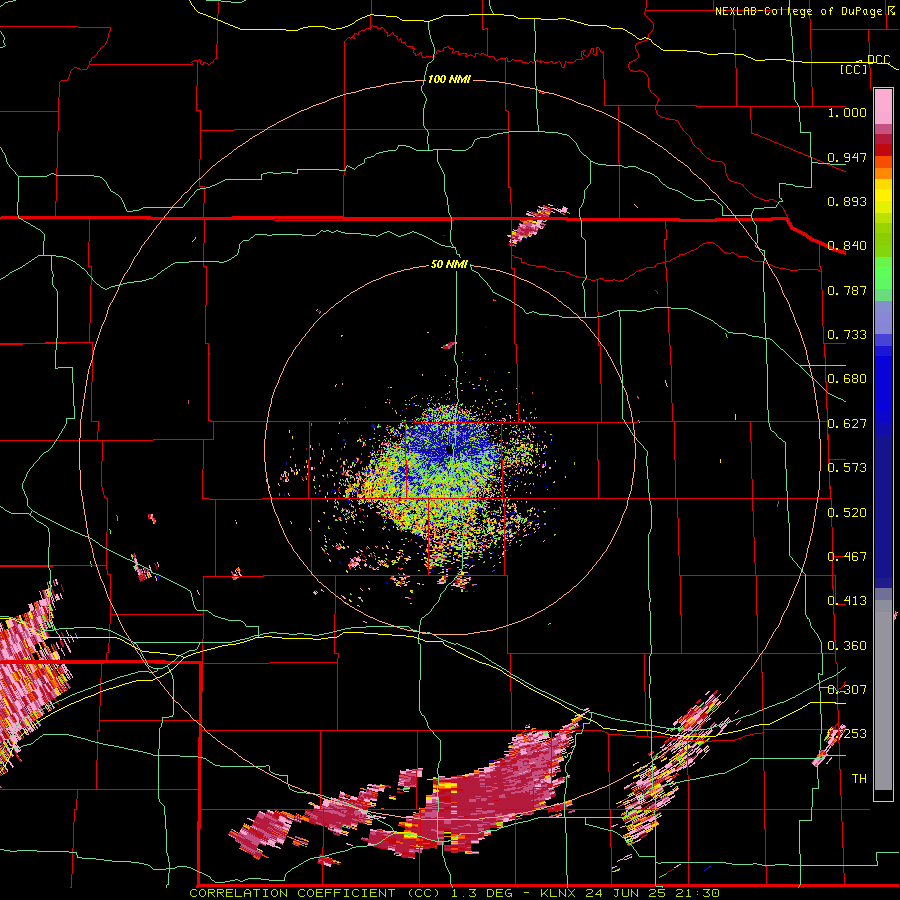
Task: Click the 0.840 scale value
Action: 847,246
